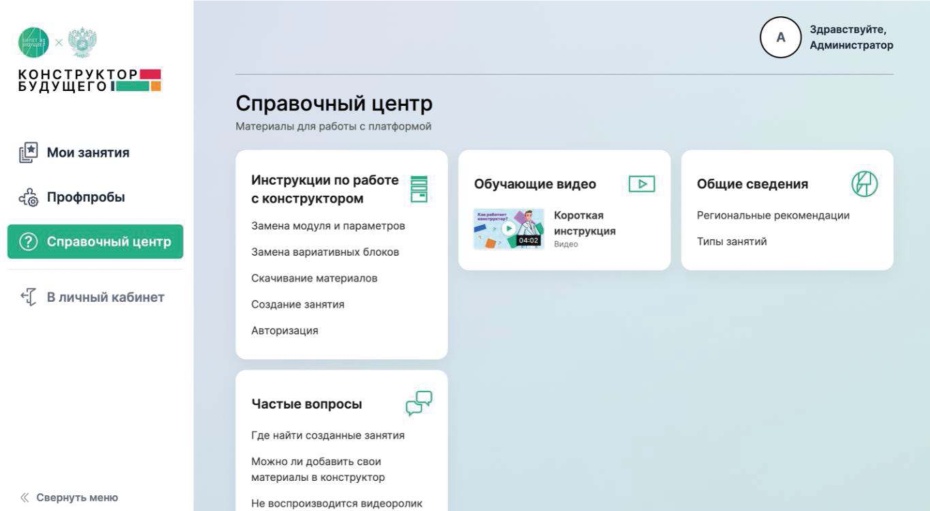
Task: Click the Инструкции по работе с конструктором heading
Action: (325, 189)
